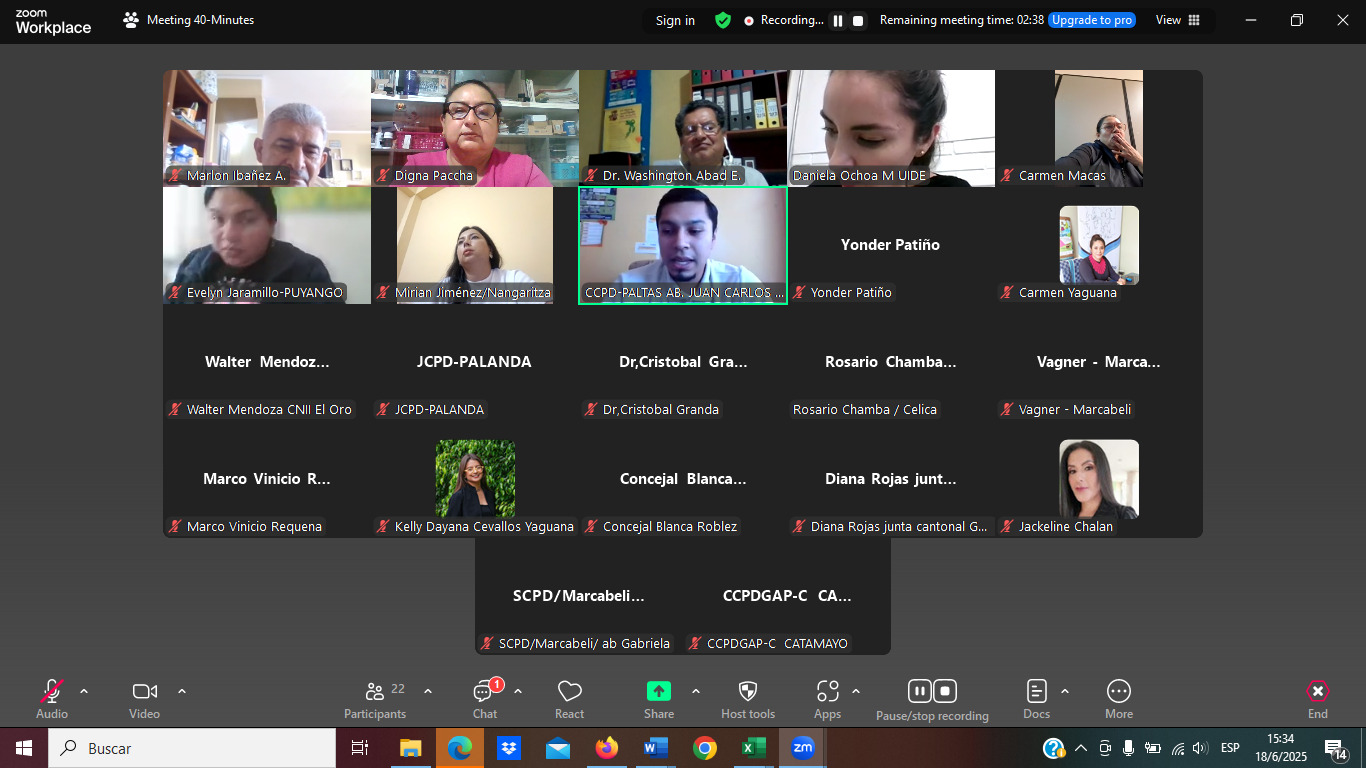Click Diana Rojas junta cantonal label

point(899,527)
